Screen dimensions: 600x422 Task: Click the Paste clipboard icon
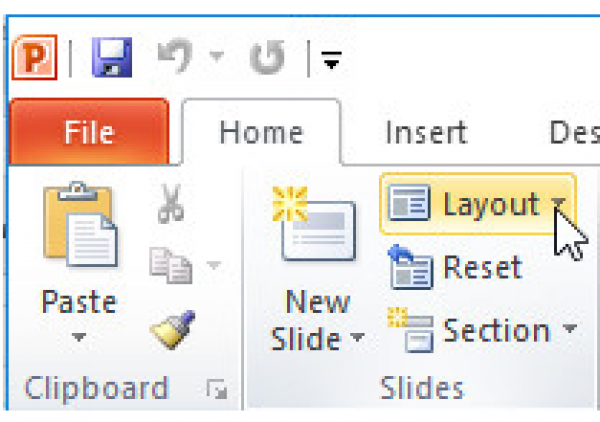(80, 230)
